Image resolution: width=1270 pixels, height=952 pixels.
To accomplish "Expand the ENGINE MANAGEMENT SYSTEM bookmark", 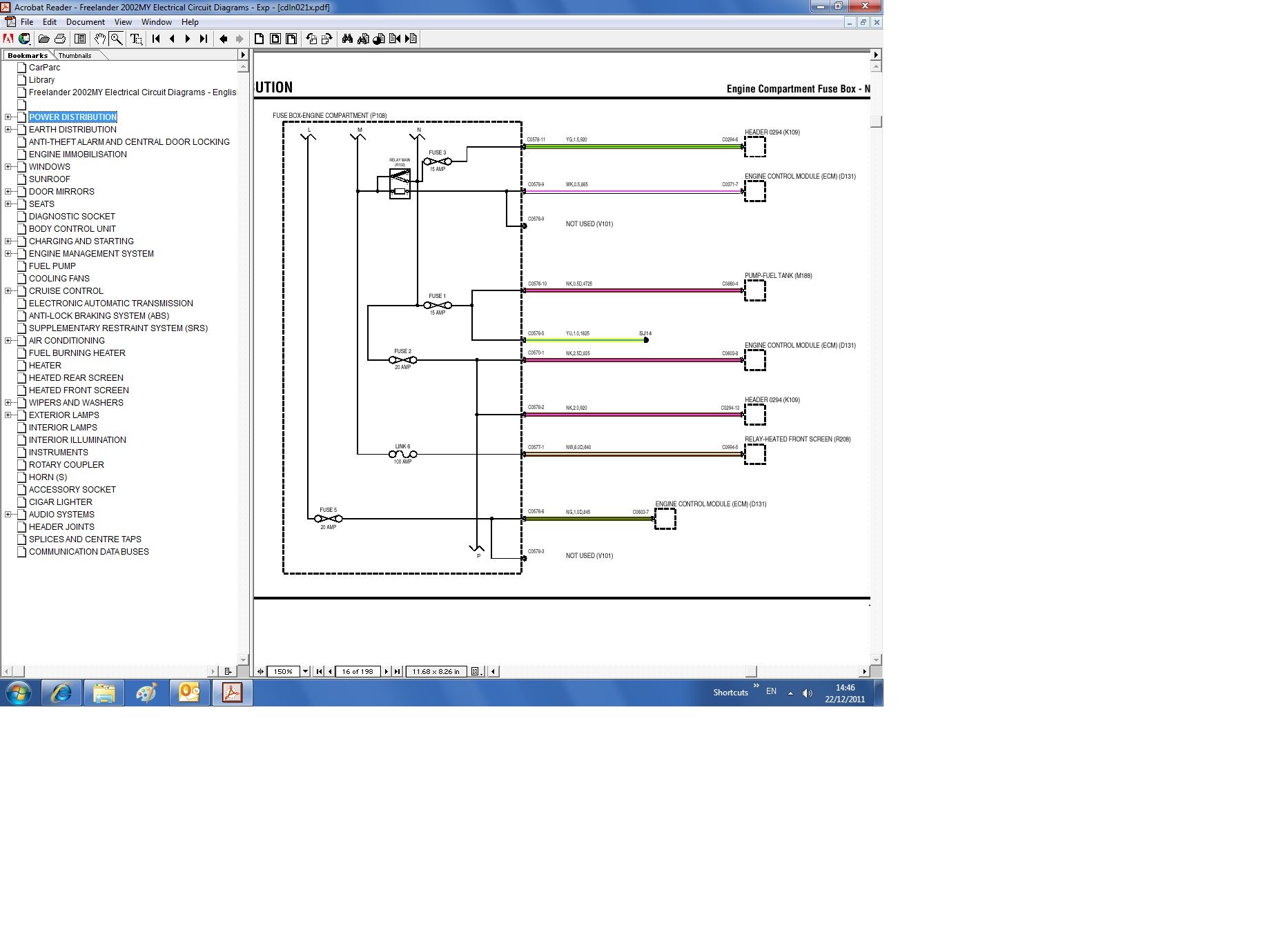I will [x=8, y=254].
